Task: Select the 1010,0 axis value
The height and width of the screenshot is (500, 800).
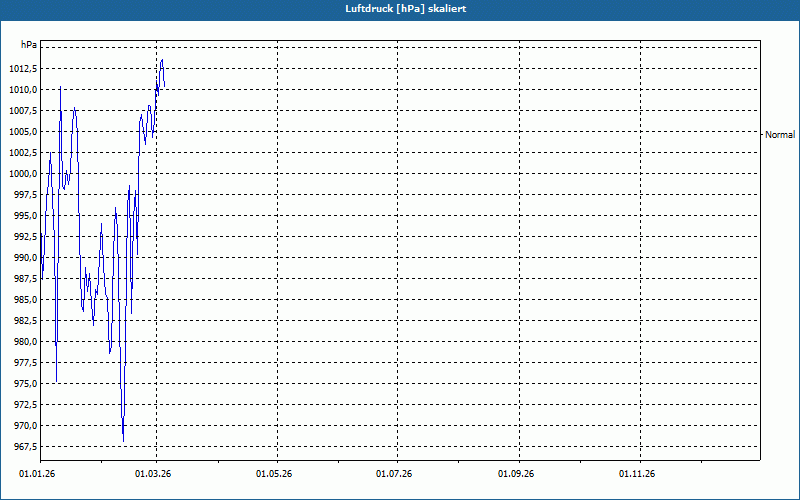Action: pyautogui.click(x=23, y=90)
